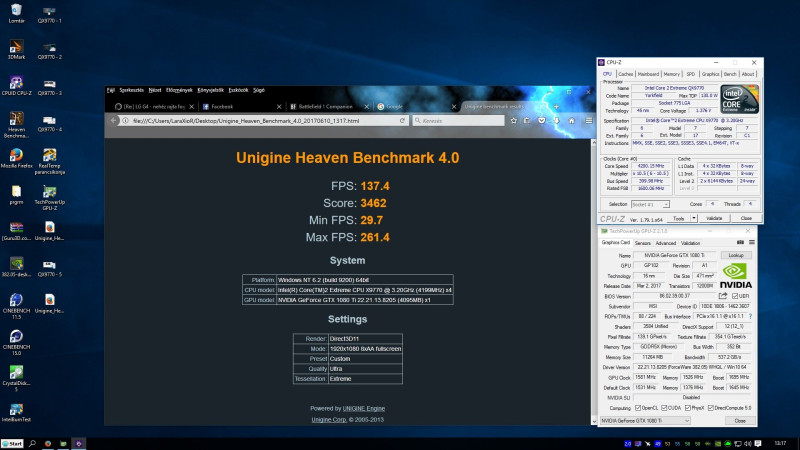Open Heaven Benchmark desktop shortcut
The width and height of the screenshot is (800, 450).
16,125
